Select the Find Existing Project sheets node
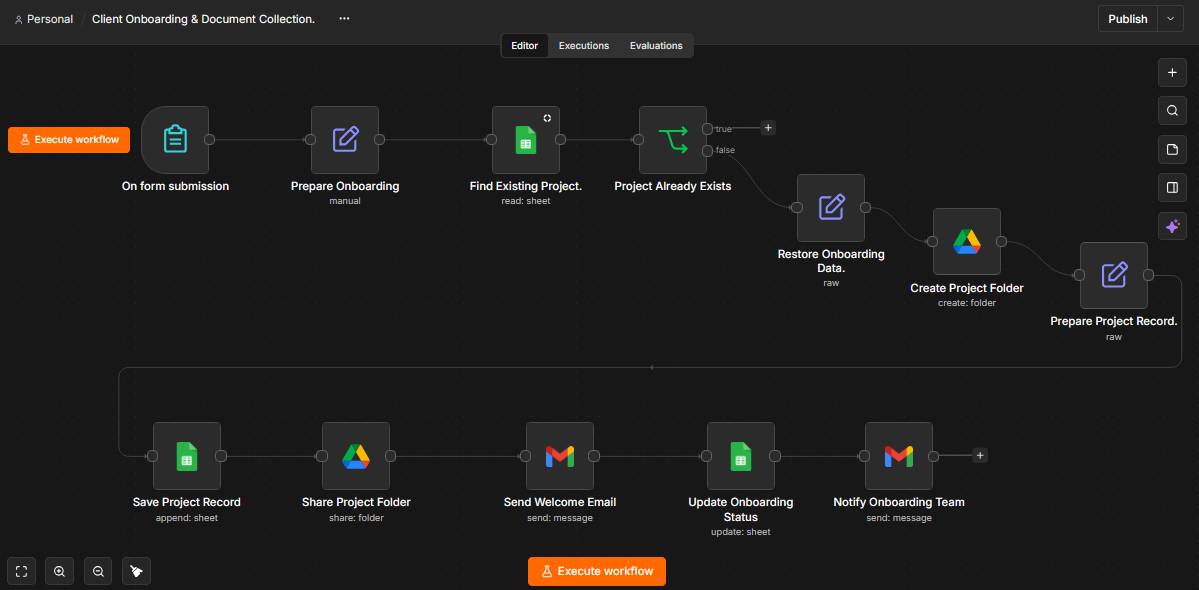The width and height of the screenshot is (1199, 590). [x=526, y=140]
